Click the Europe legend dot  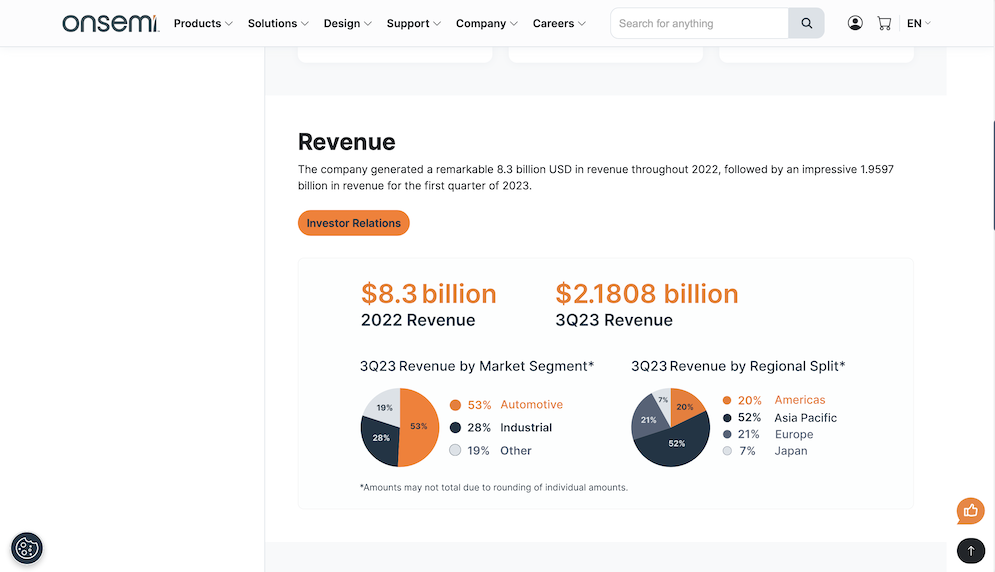pos(727,434)
